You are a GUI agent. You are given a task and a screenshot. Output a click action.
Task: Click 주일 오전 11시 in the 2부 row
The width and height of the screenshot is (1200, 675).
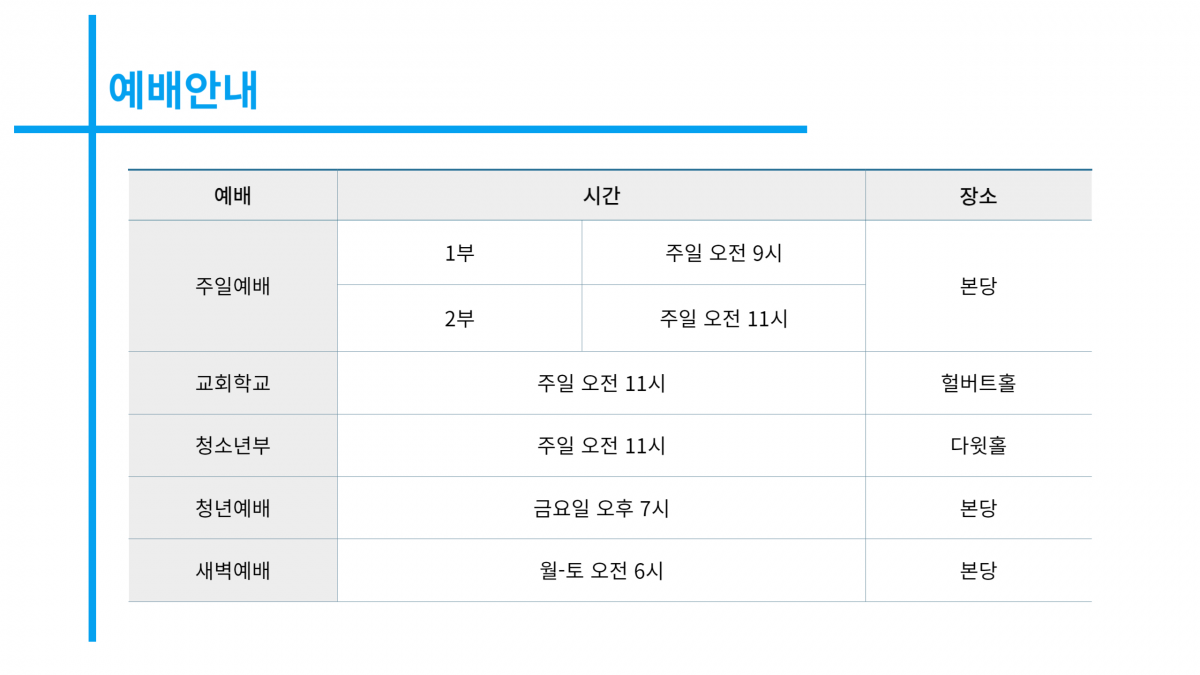point(724,318)
